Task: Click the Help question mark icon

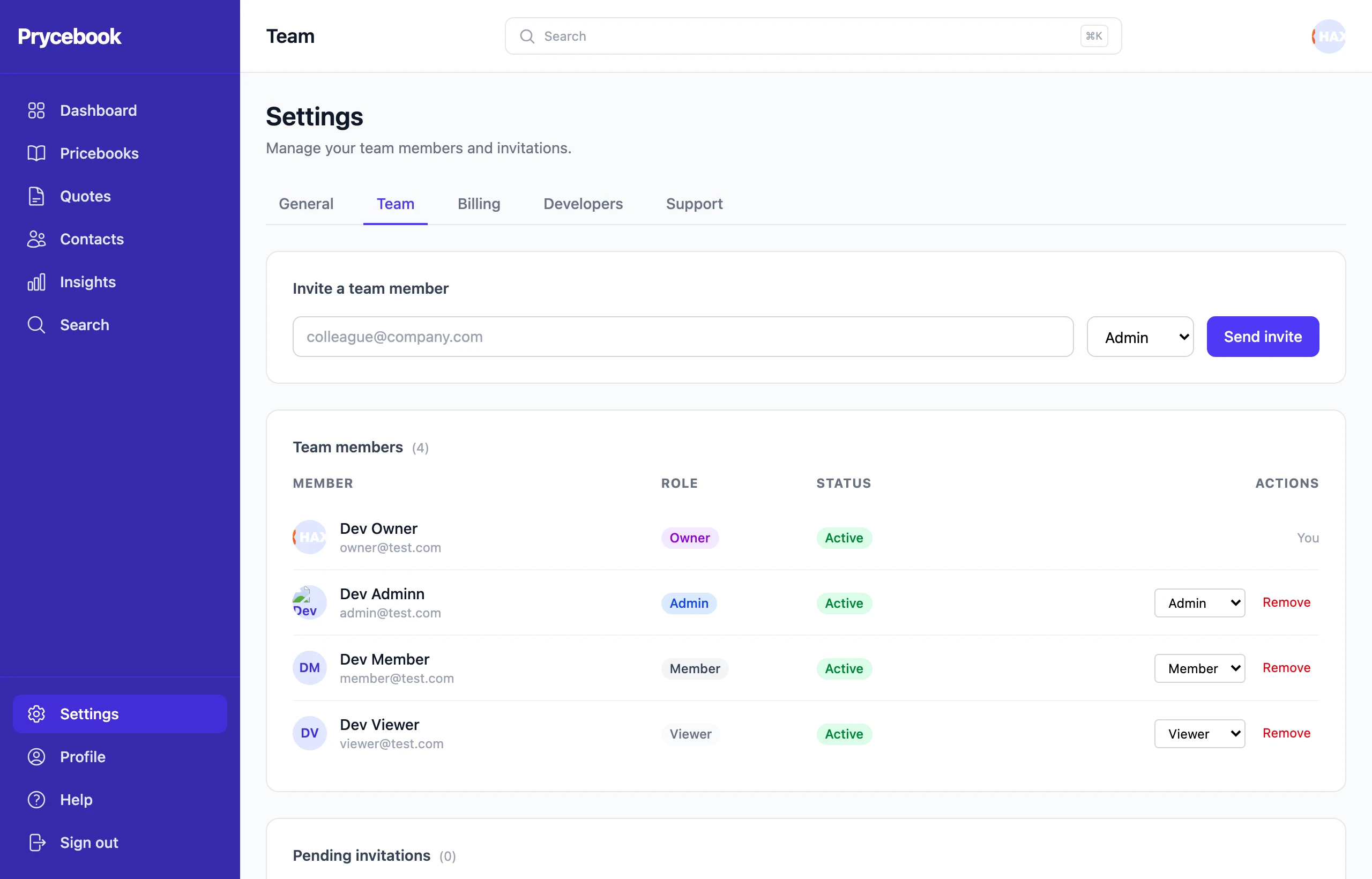Action: coord(36,799)
